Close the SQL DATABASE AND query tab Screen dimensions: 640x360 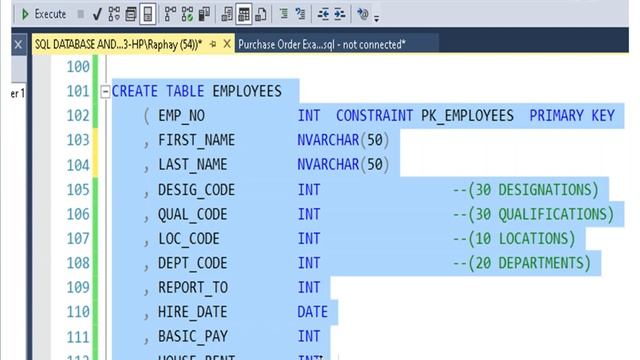[x=227, y=44]
